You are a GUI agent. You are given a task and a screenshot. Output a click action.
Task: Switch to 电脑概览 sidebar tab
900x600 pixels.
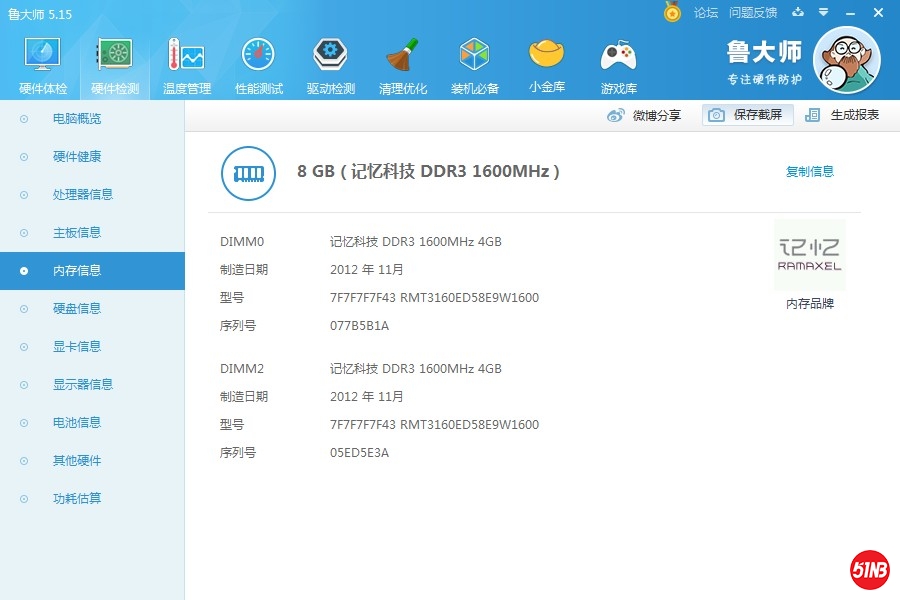coord(77,119)
